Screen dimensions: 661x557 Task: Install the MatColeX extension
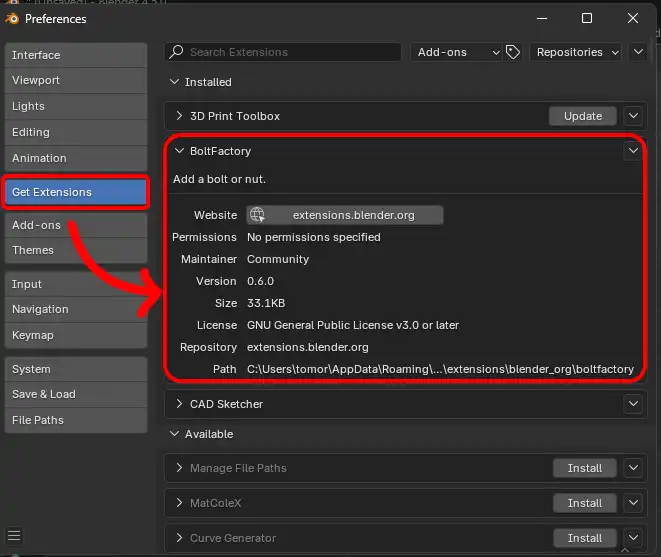584,503
